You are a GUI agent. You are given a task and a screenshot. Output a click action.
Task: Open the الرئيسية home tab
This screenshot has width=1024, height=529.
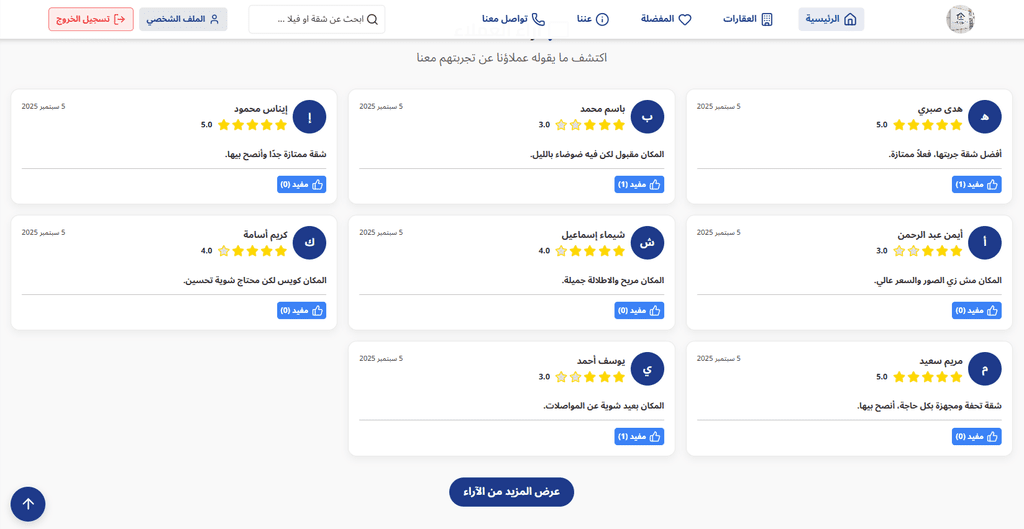point(831,19)
